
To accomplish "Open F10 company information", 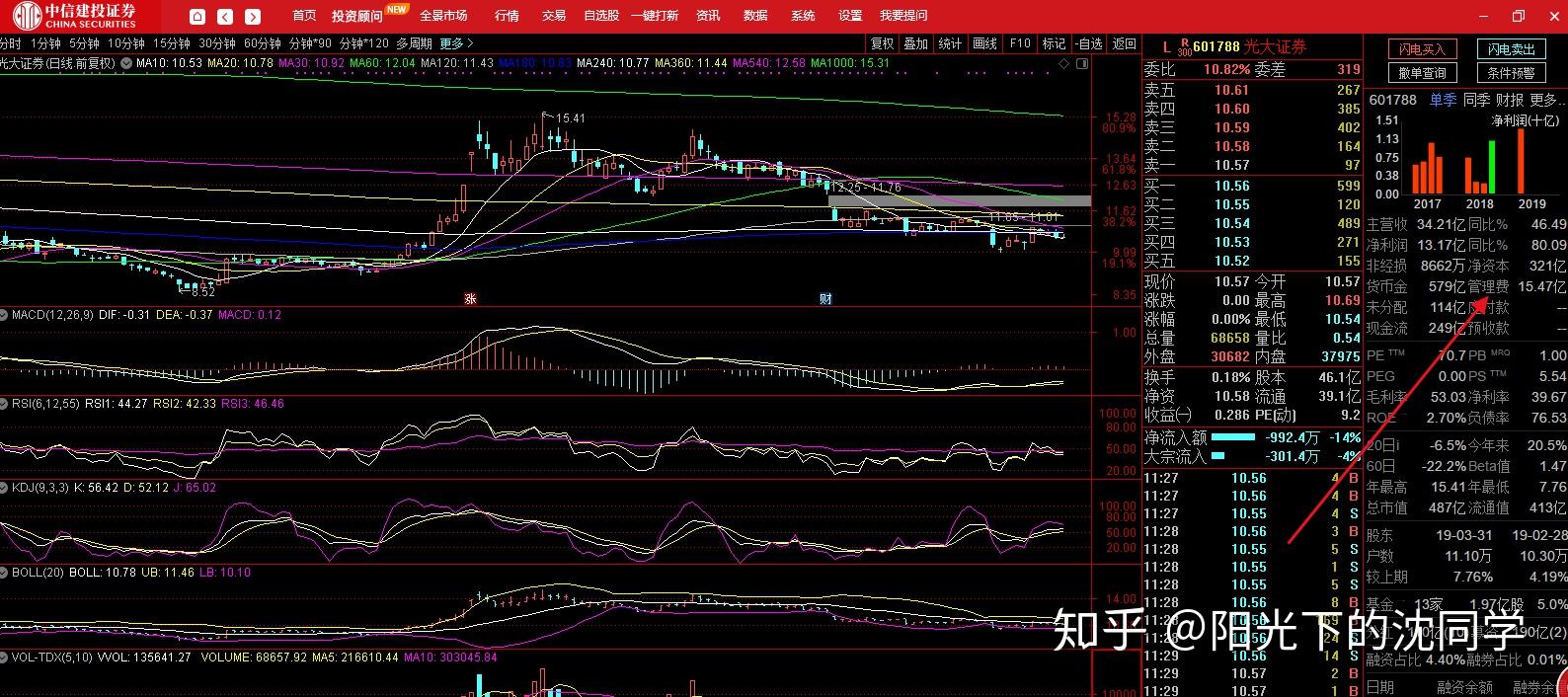I will [1020, 43].
